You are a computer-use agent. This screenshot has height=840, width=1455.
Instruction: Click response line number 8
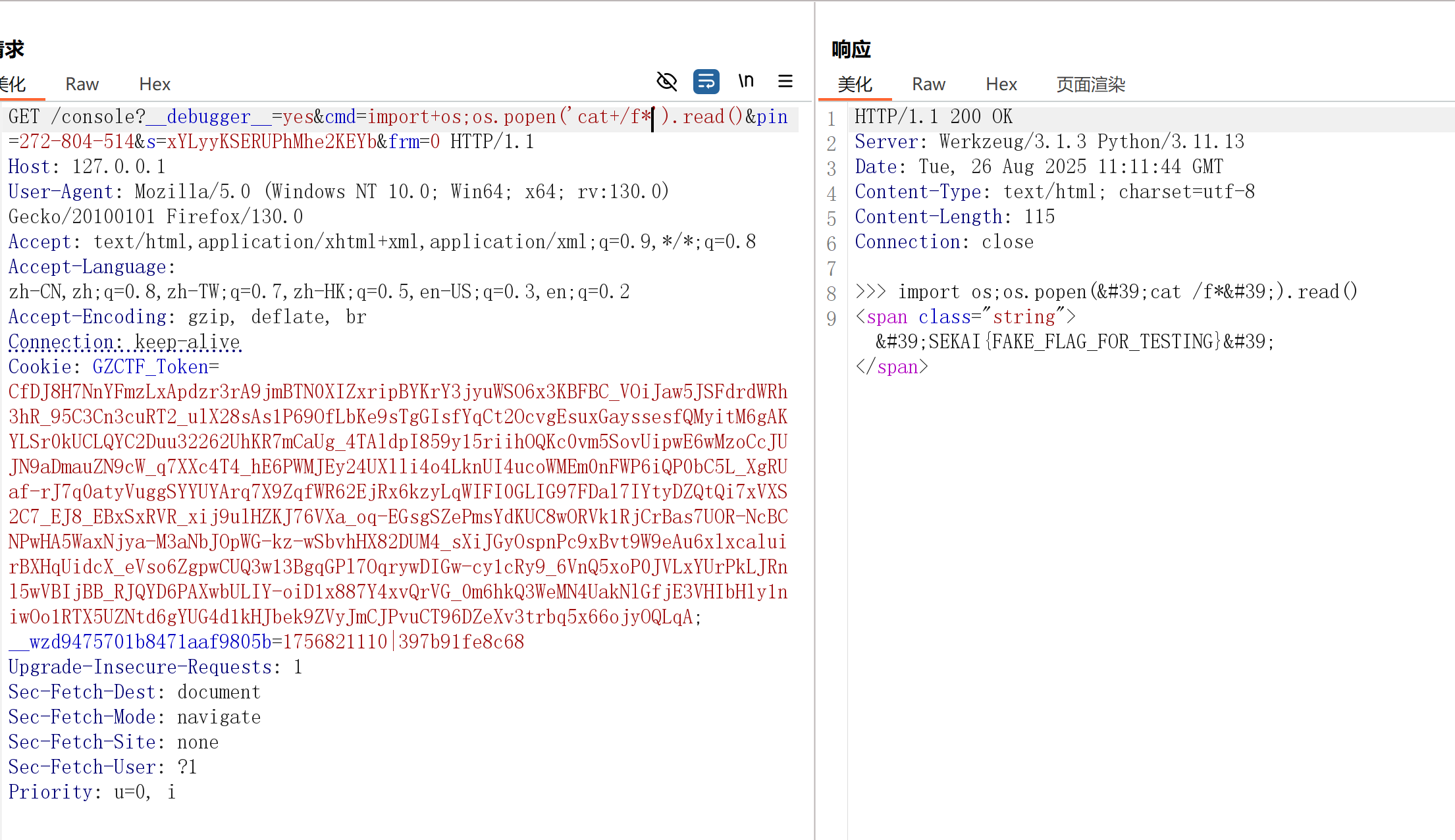[x=832, y=293]
